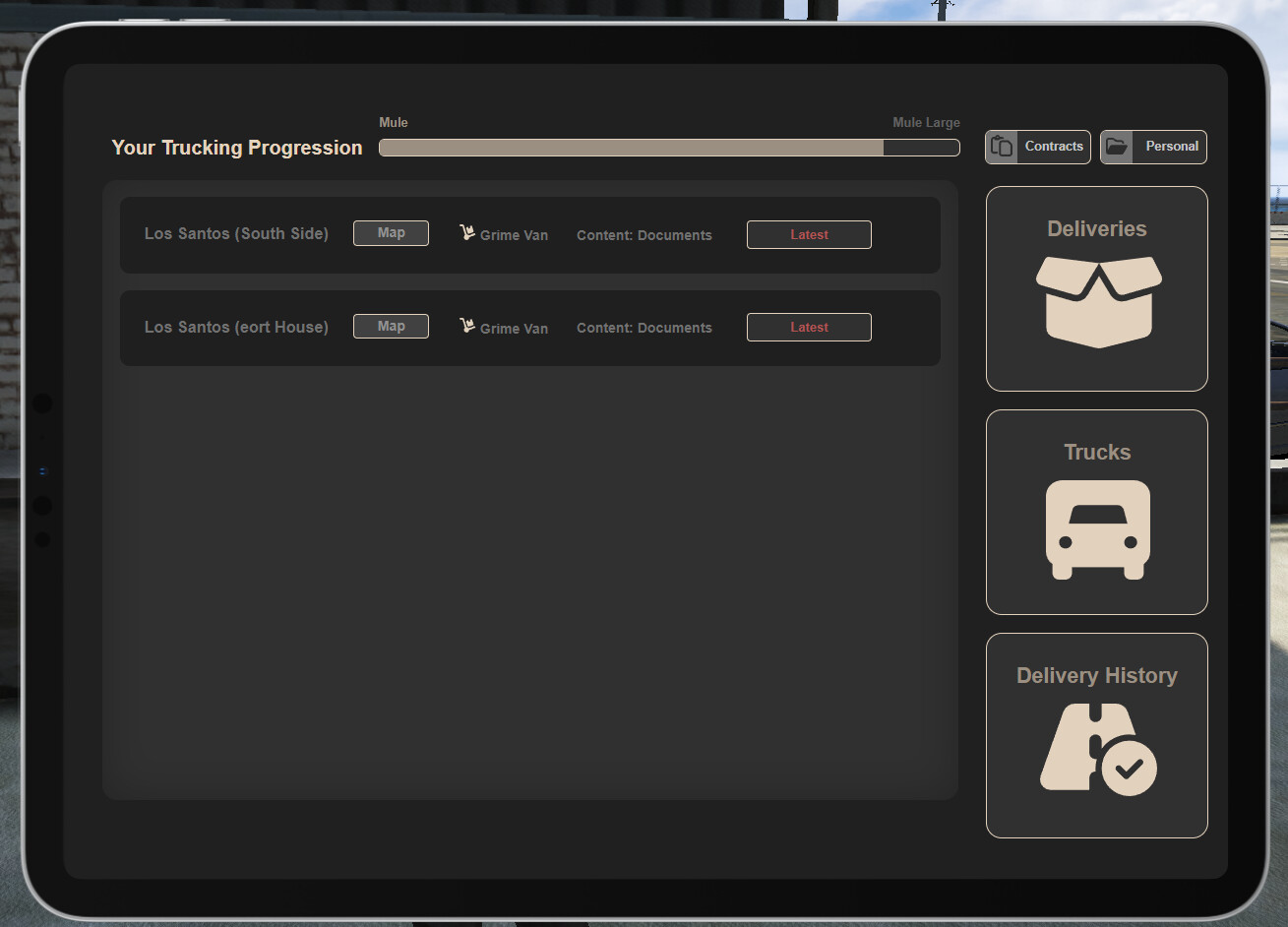Switch to the Contracts tab

[1037, 146]
